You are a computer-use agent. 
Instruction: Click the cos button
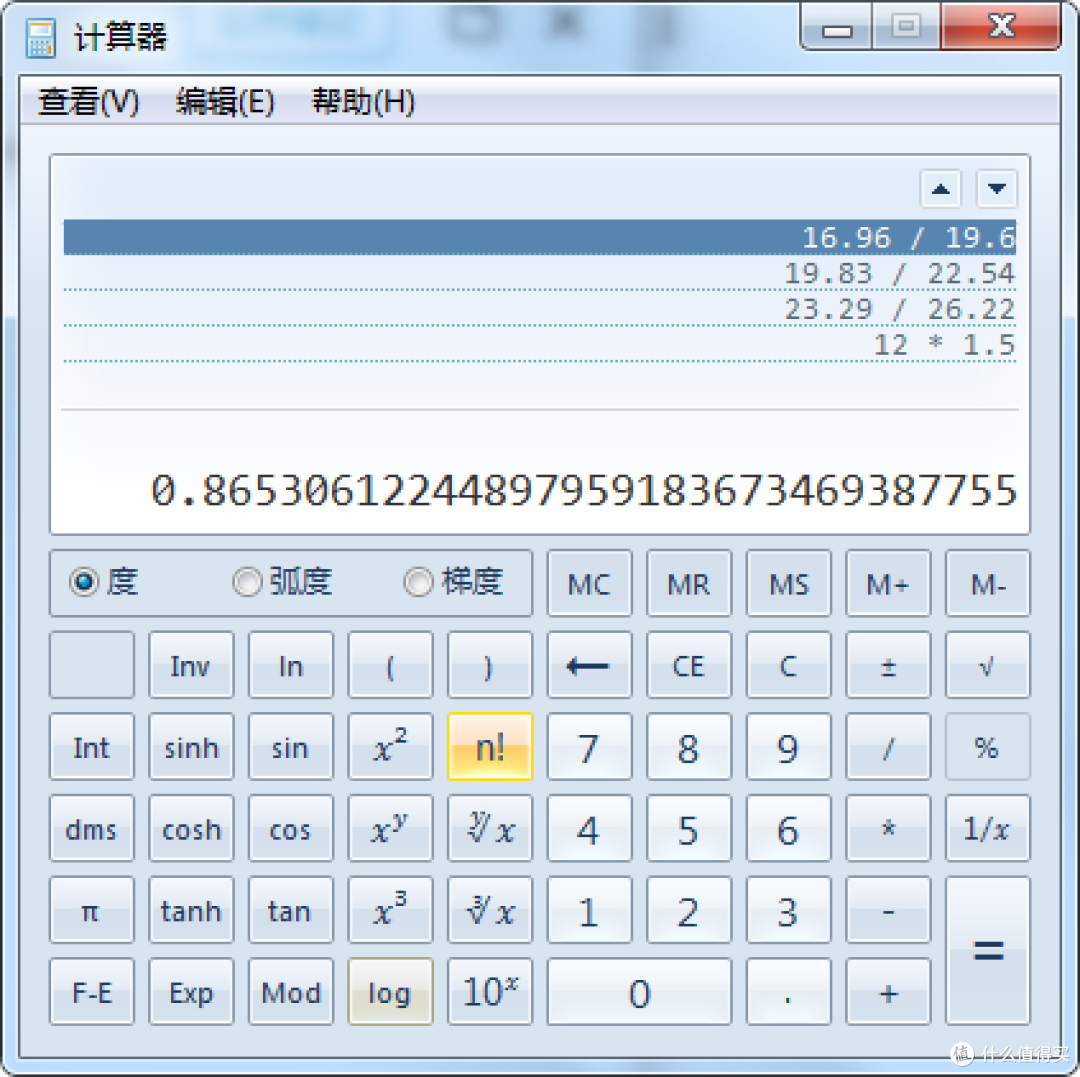tap(291, 828)
